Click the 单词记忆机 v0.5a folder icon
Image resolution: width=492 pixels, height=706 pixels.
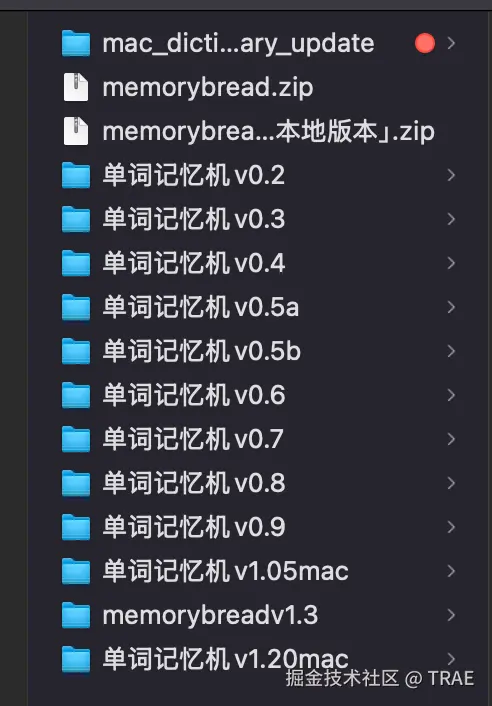tap(76, 307)
